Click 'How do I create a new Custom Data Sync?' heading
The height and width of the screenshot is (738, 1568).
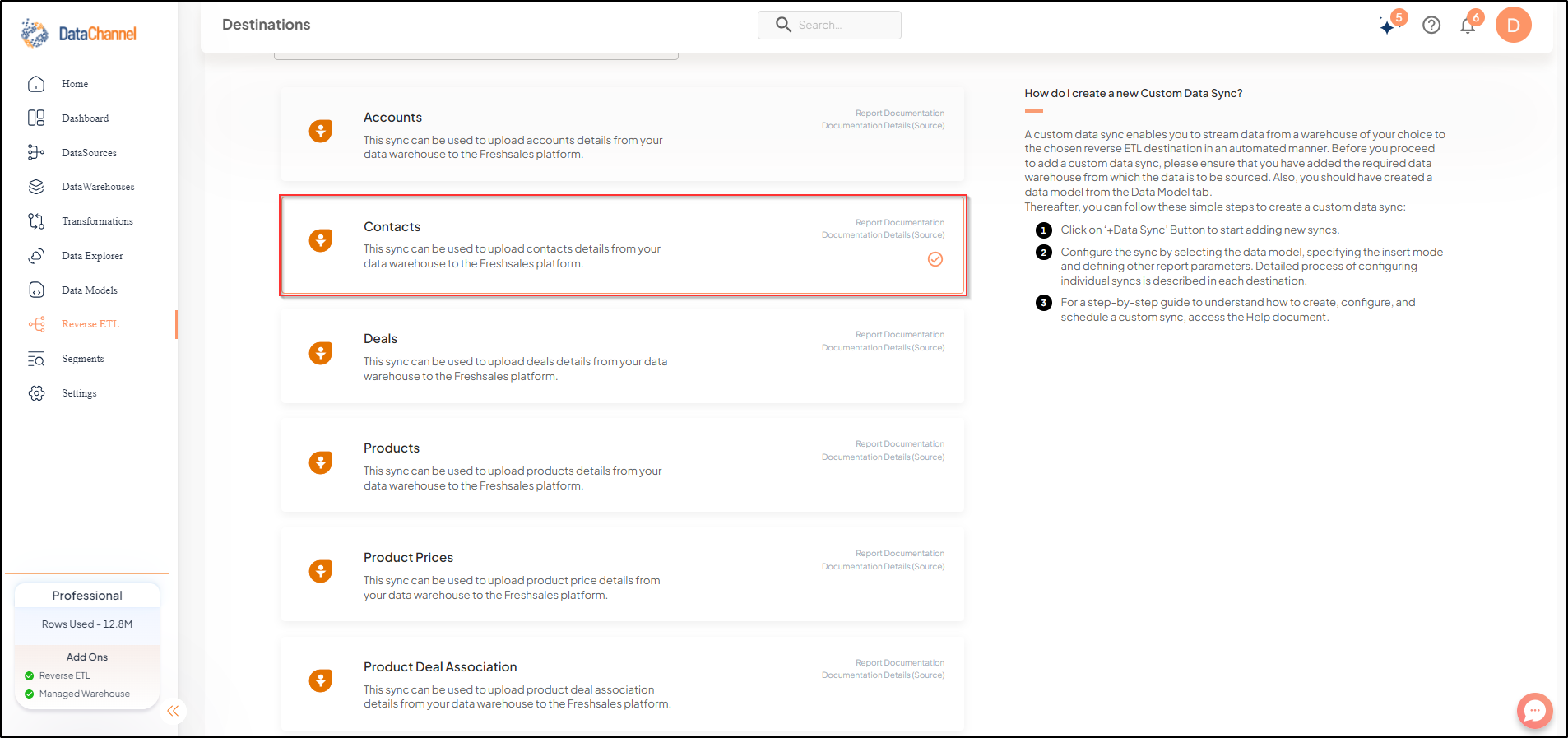click(x=1134, y=94)
